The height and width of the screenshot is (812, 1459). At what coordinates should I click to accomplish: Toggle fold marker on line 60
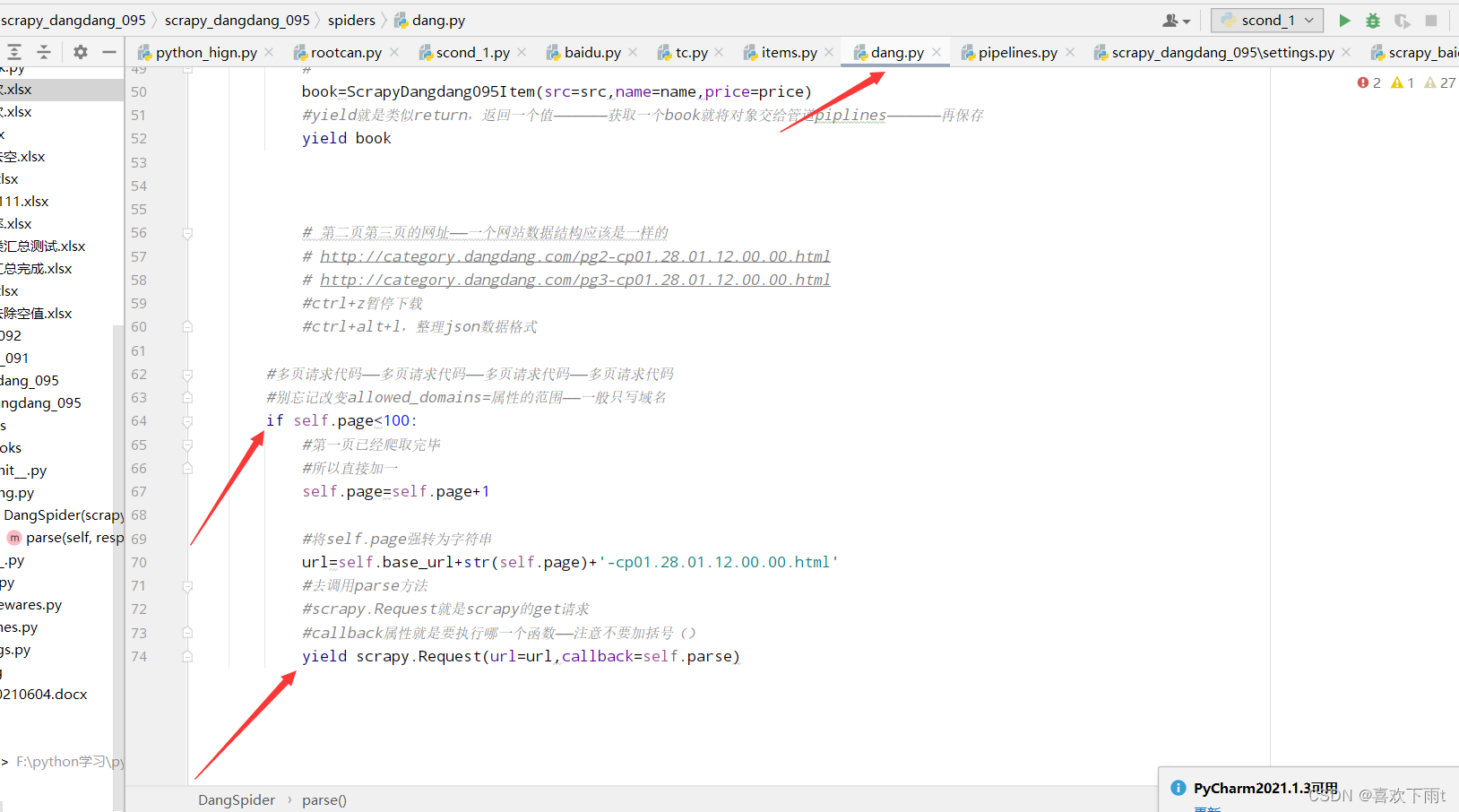tap(187, 327)
